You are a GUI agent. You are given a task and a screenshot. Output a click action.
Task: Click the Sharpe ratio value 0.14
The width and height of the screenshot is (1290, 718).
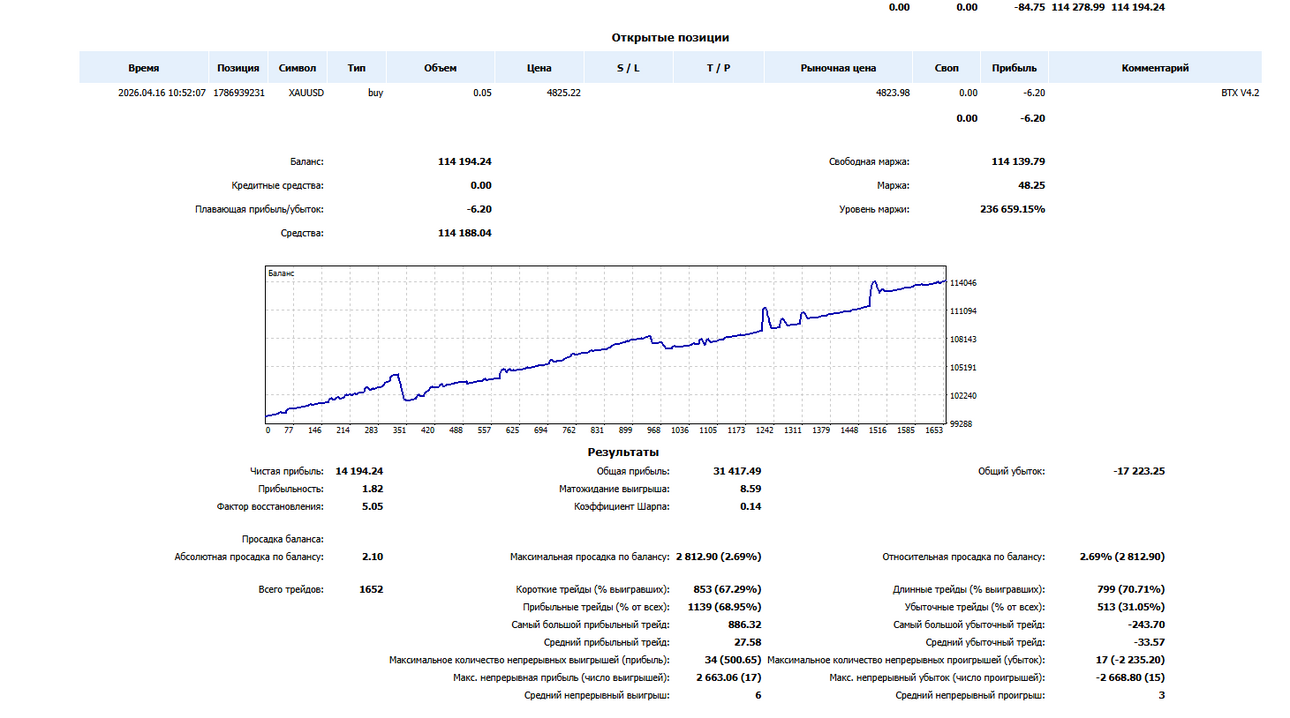[x=750, y=506]
